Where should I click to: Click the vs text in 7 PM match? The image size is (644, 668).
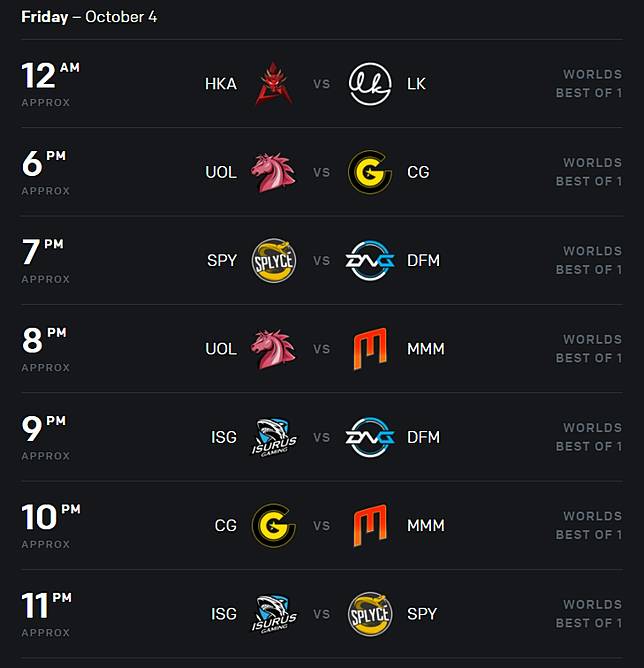[x=322, y=260]
